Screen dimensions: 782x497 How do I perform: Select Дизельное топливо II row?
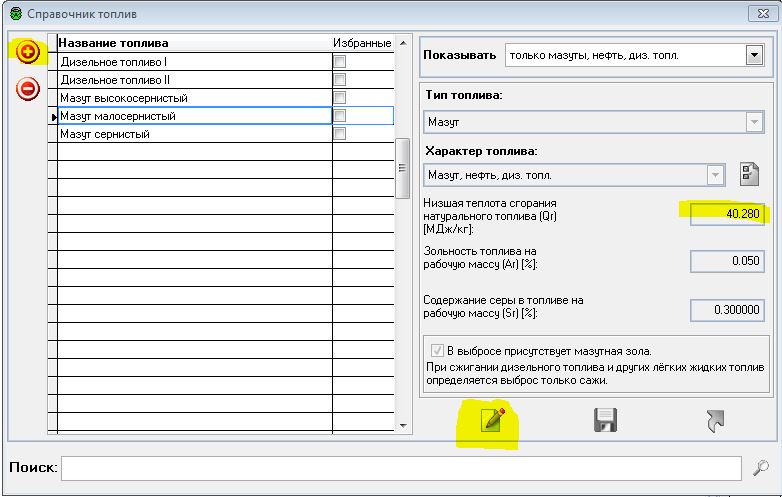point(190,80)
